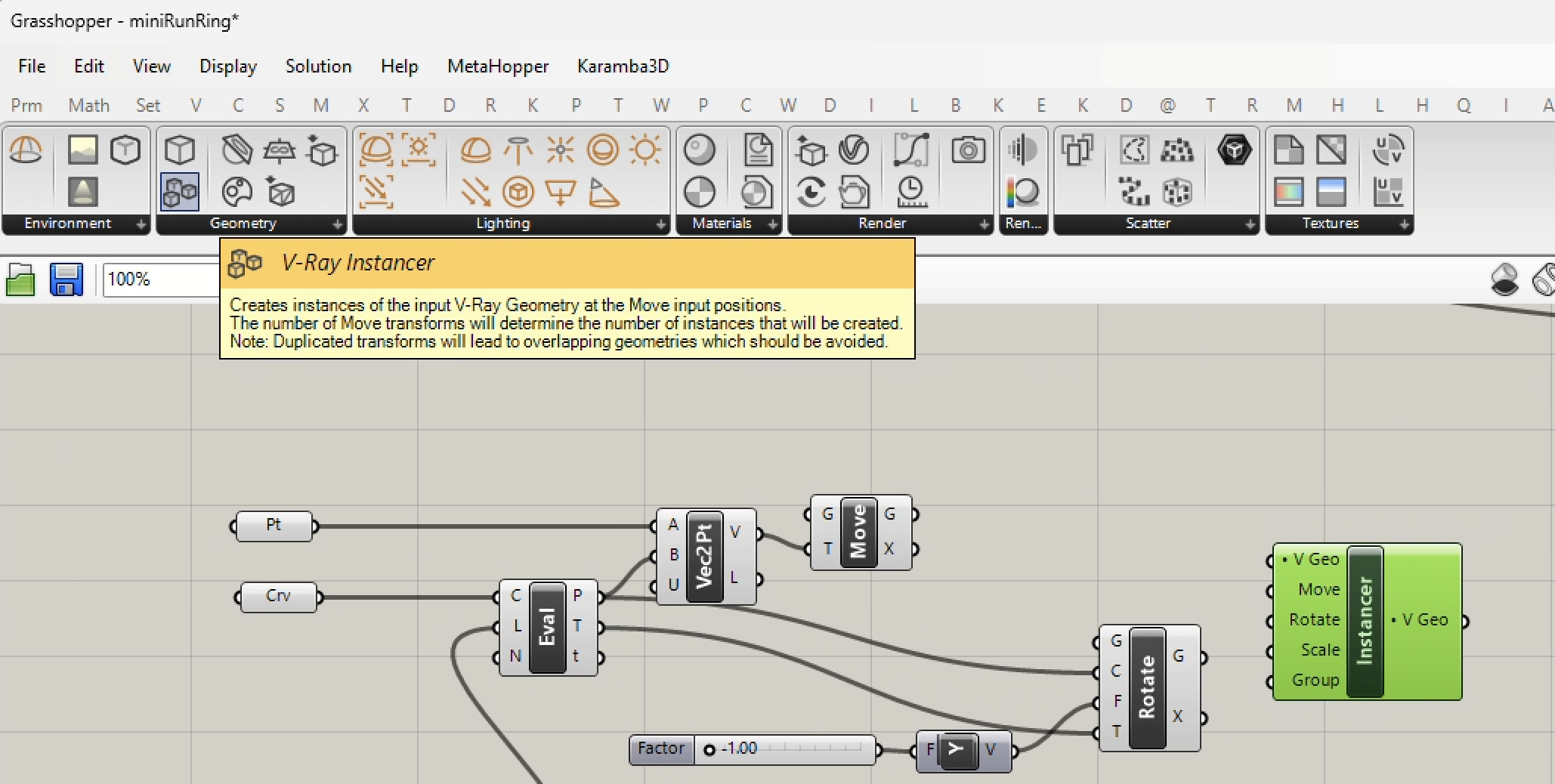The image size is (1555, 784).
Task: Switch to the Prm component tab
Action: pyautogui.click(x=26, y=106)
